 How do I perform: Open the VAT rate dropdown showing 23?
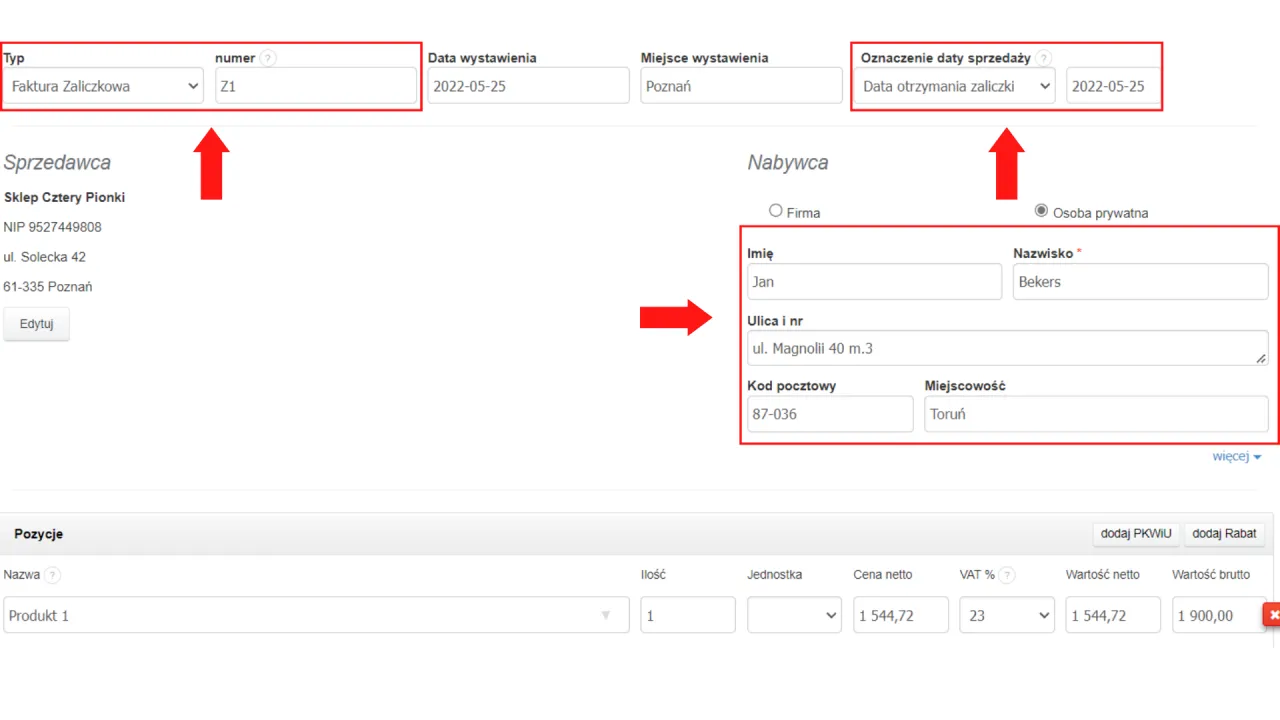[x=1006, y=616]
